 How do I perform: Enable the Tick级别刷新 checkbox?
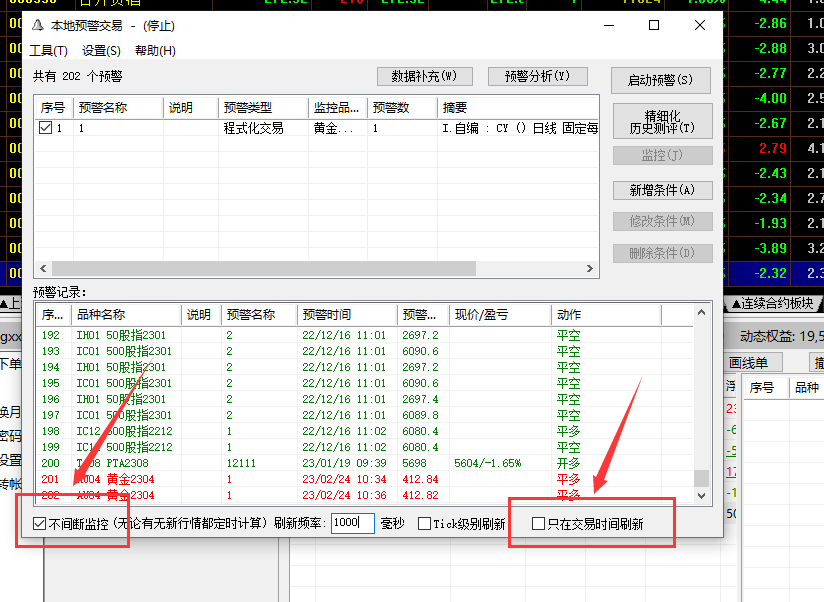424,524
